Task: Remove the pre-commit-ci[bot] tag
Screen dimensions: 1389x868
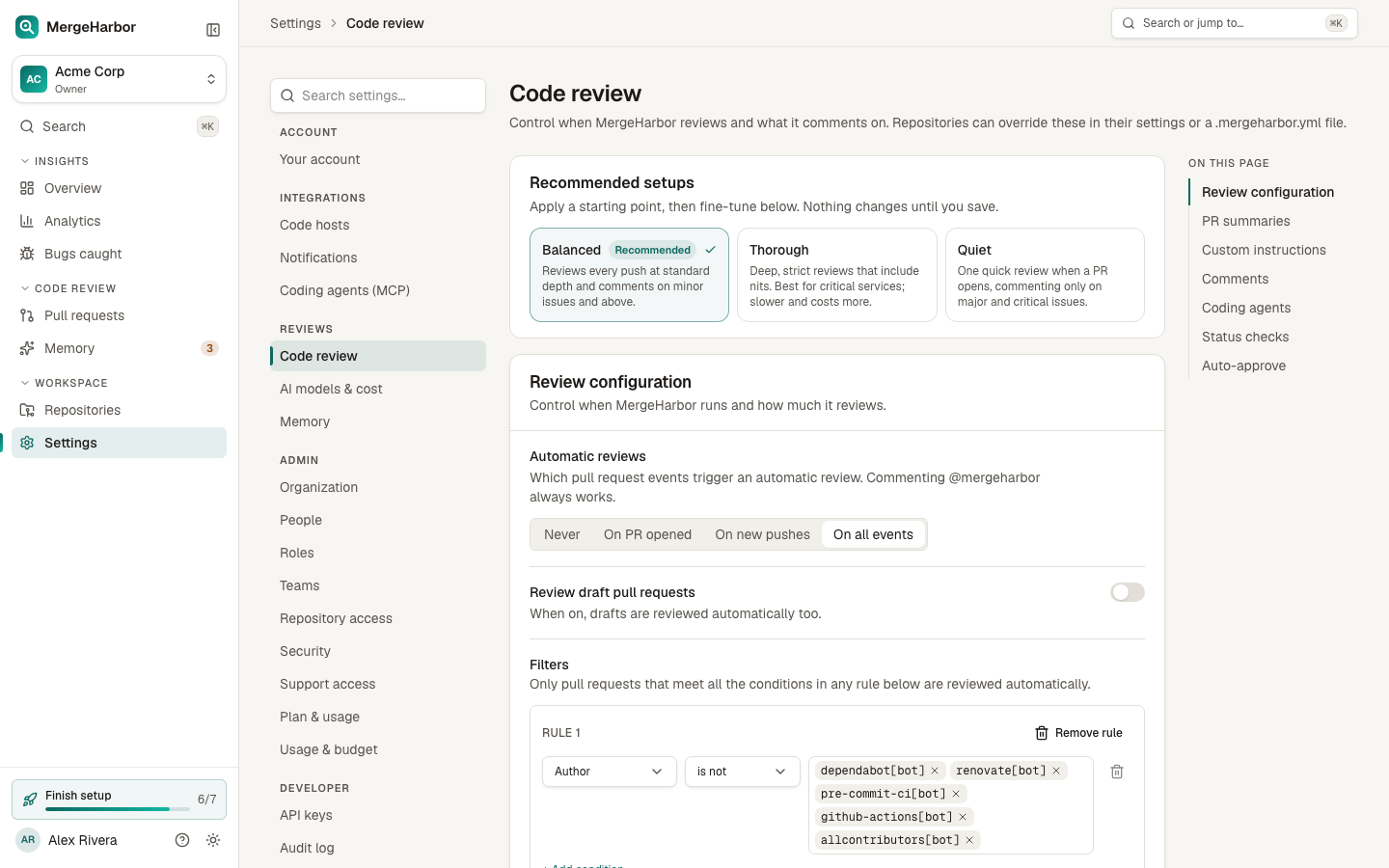Action: click(956, 794)
